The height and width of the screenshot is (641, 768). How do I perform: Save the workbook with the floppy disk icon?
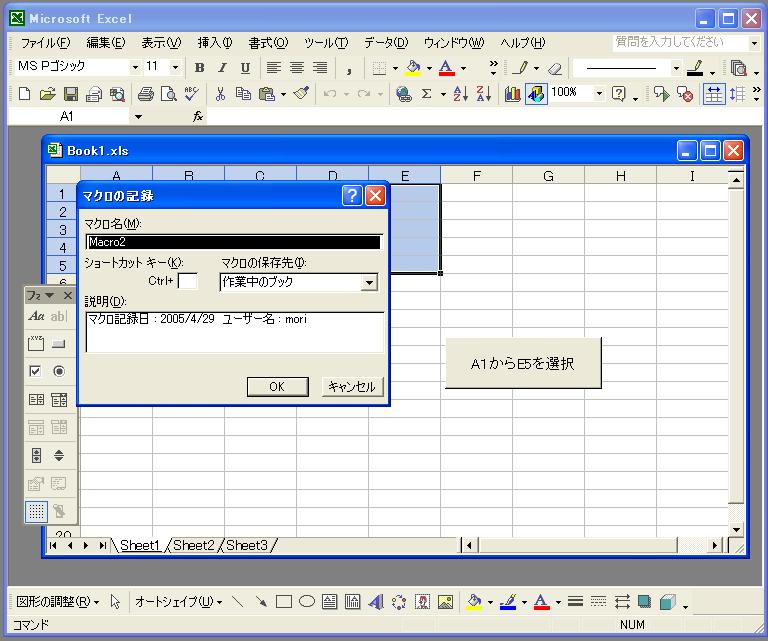pyautogui.click(x=71, y=93)
